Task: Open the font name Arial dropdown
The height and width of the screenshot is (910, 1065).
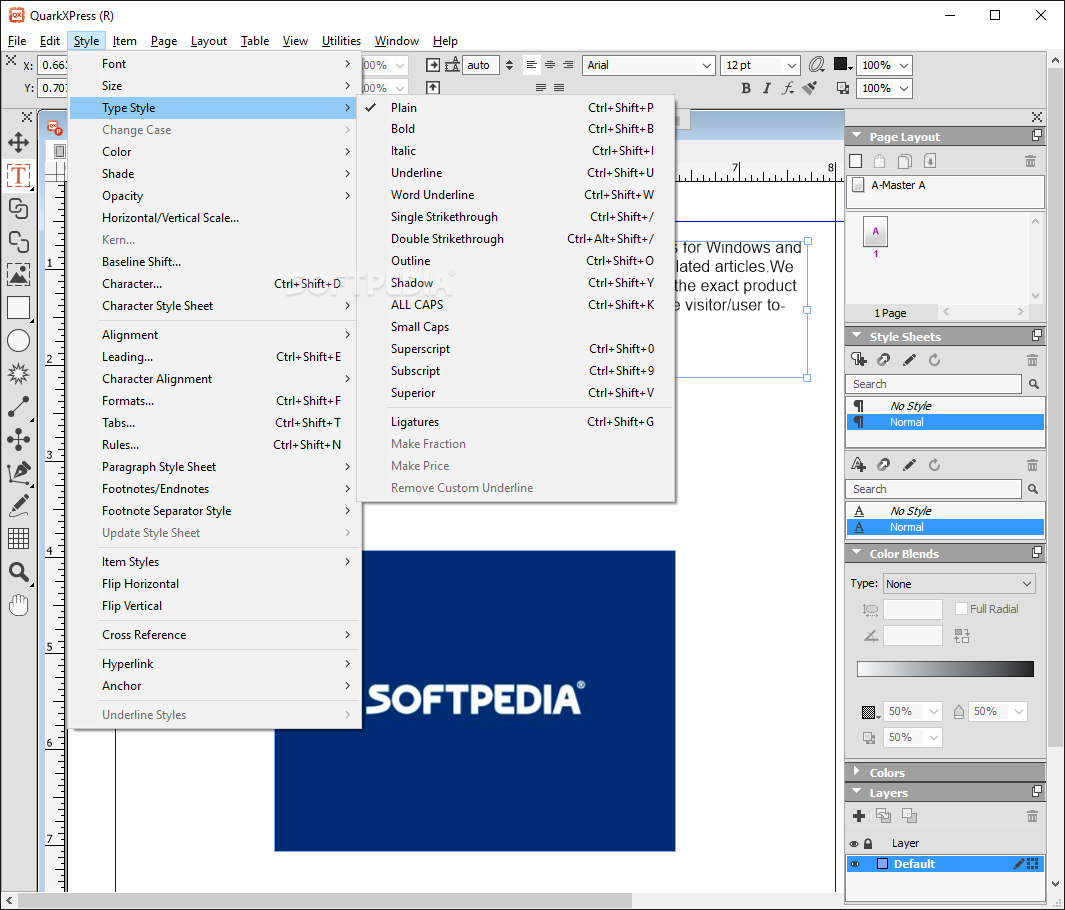Action: [706, 65]
